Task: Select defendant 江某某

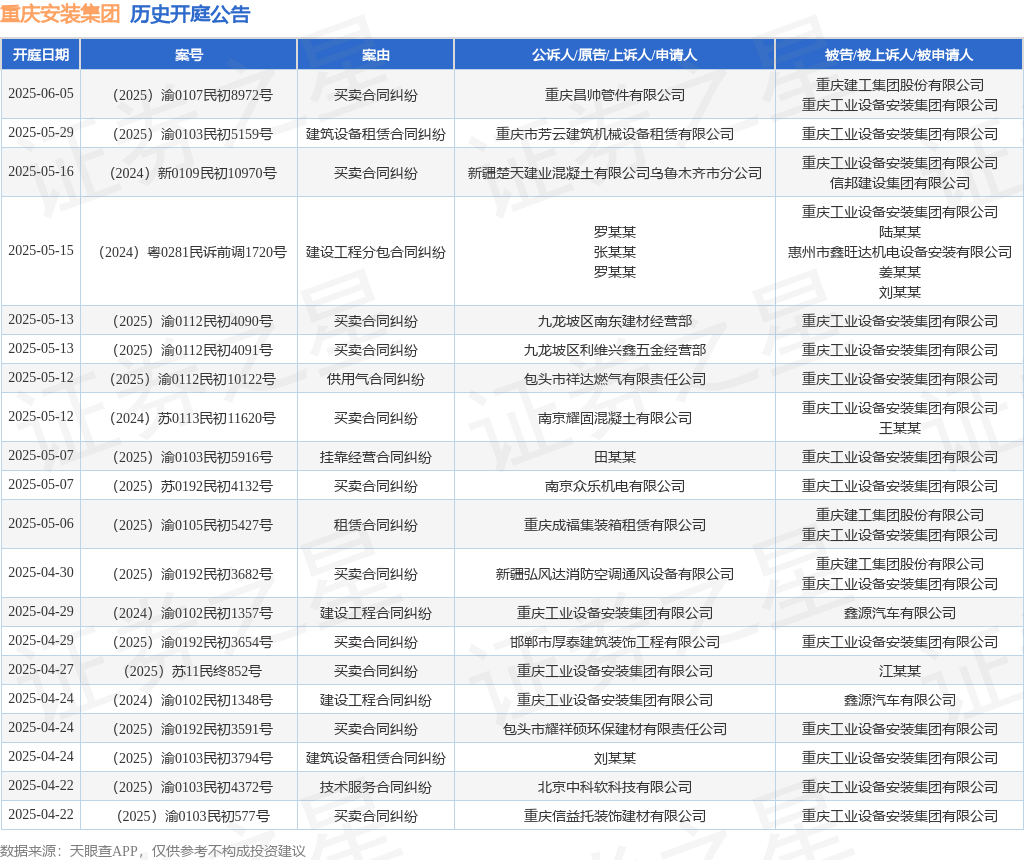Action: pos(899,671)
